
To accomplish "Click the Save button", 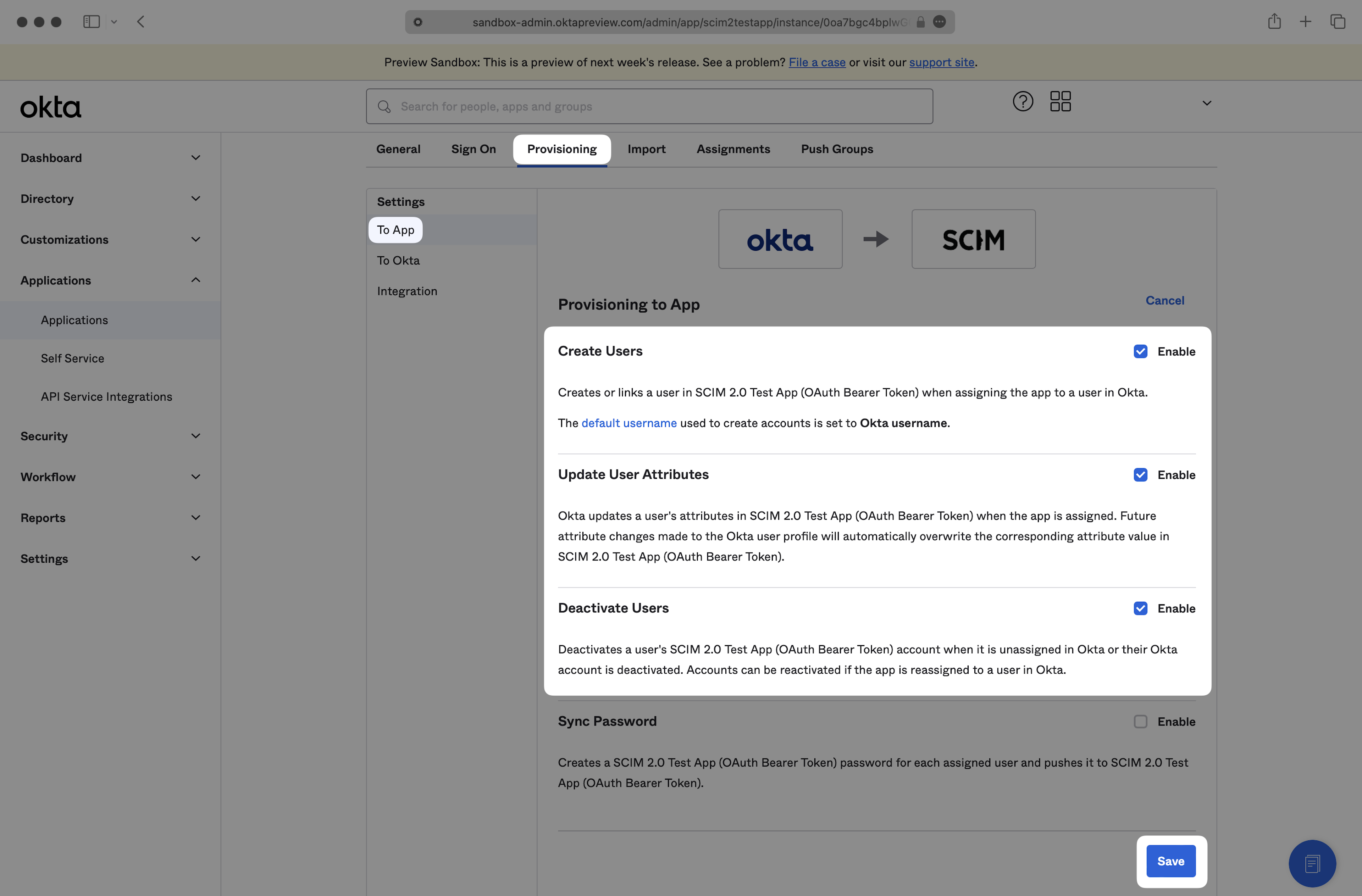I will 1170,861.
